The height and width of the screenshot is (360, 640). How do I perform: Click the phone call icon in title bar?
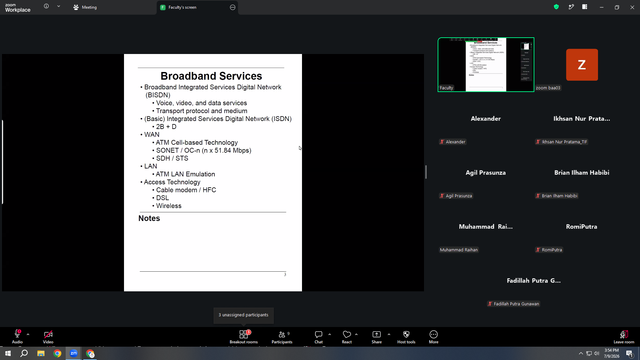571,7
